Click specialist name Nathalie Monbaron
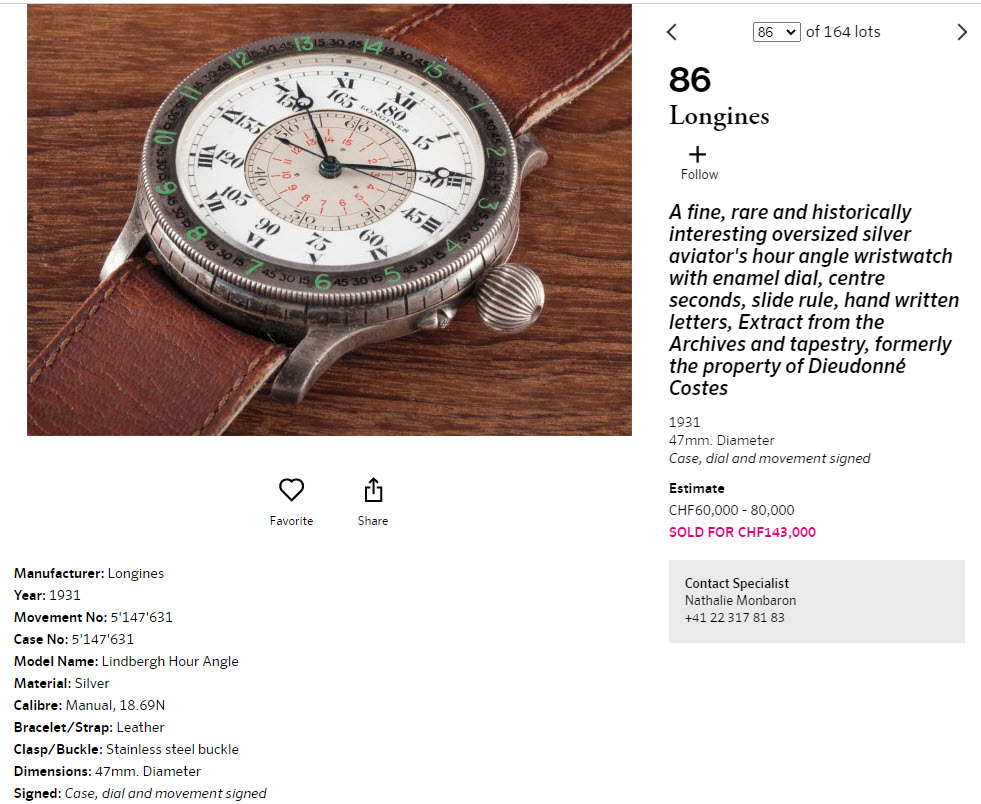981x804 pixels. click(x=740, y=601)
